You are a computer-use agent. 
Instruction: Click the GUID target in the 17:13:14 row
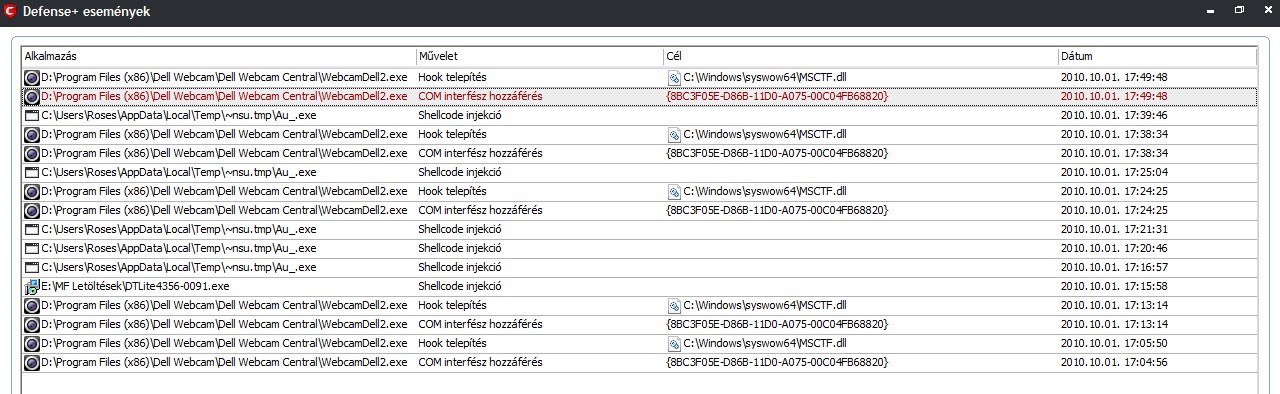[777, 324]
